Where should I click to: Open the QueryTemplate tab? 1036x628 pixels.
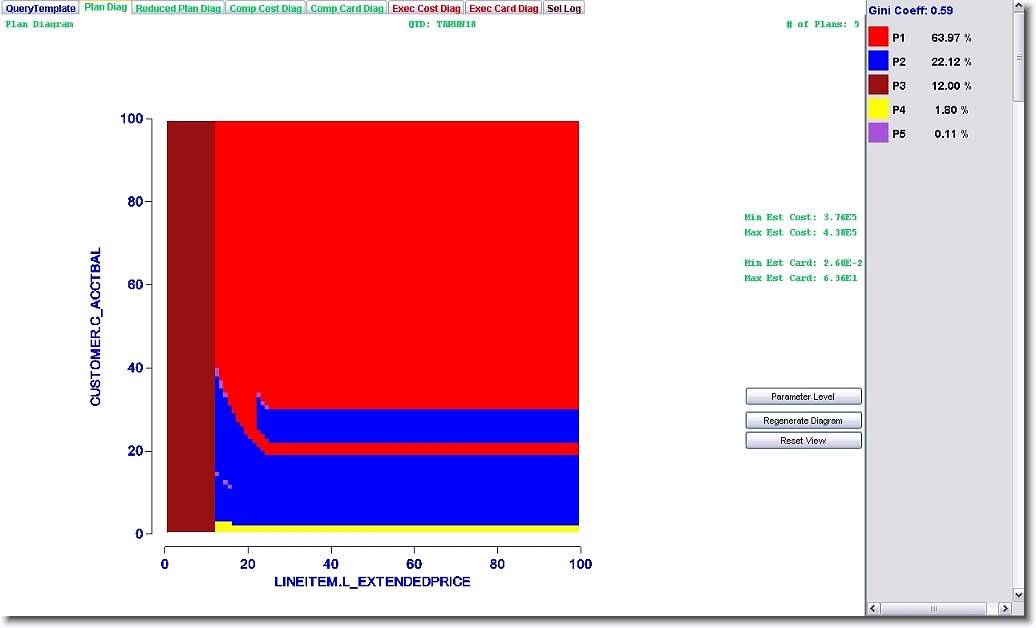click(x=40, y=8)
